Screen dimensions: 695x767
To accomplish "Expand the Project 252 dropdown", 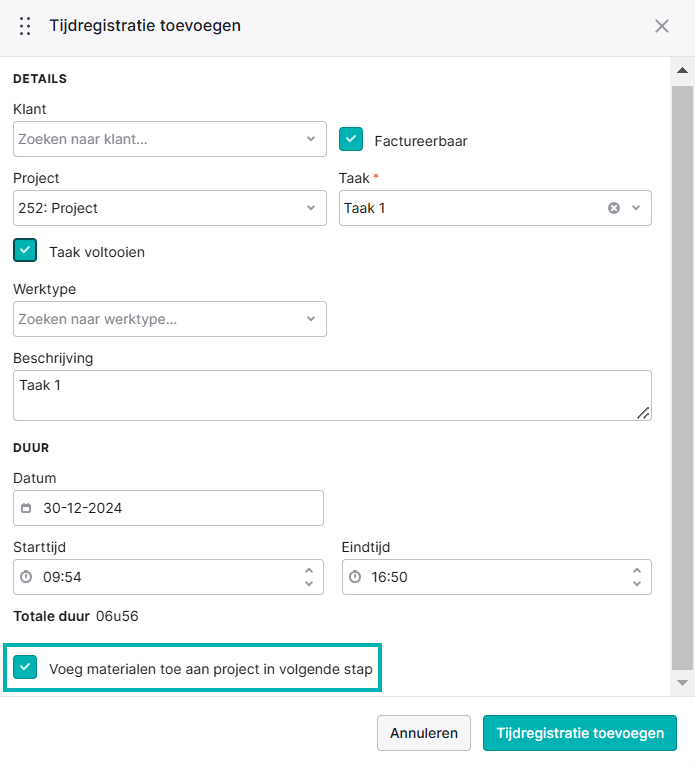I will coord(170,208).
